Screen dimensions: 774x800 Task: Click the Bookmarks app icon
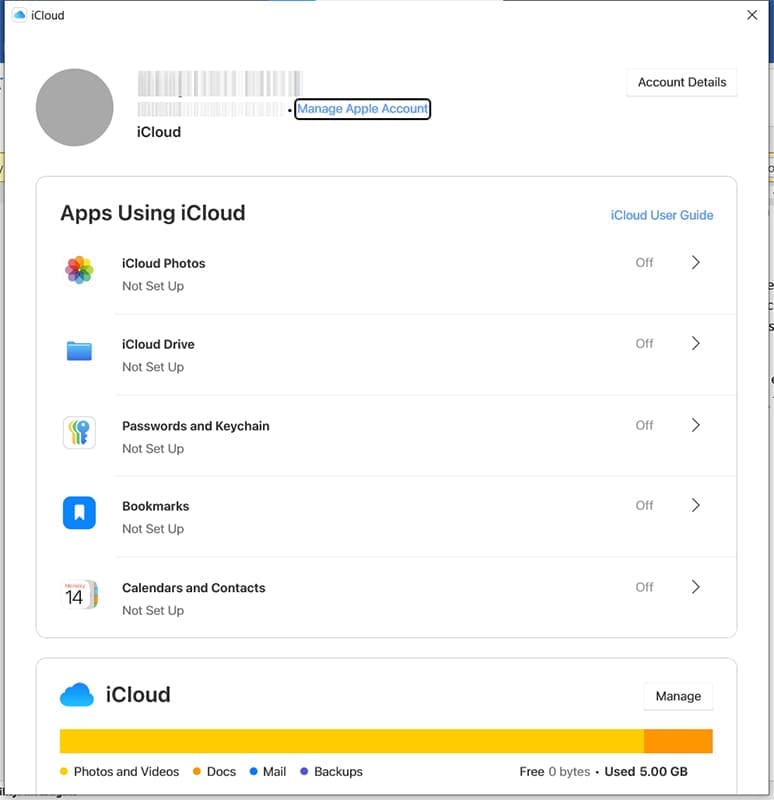tap(79, 513)
